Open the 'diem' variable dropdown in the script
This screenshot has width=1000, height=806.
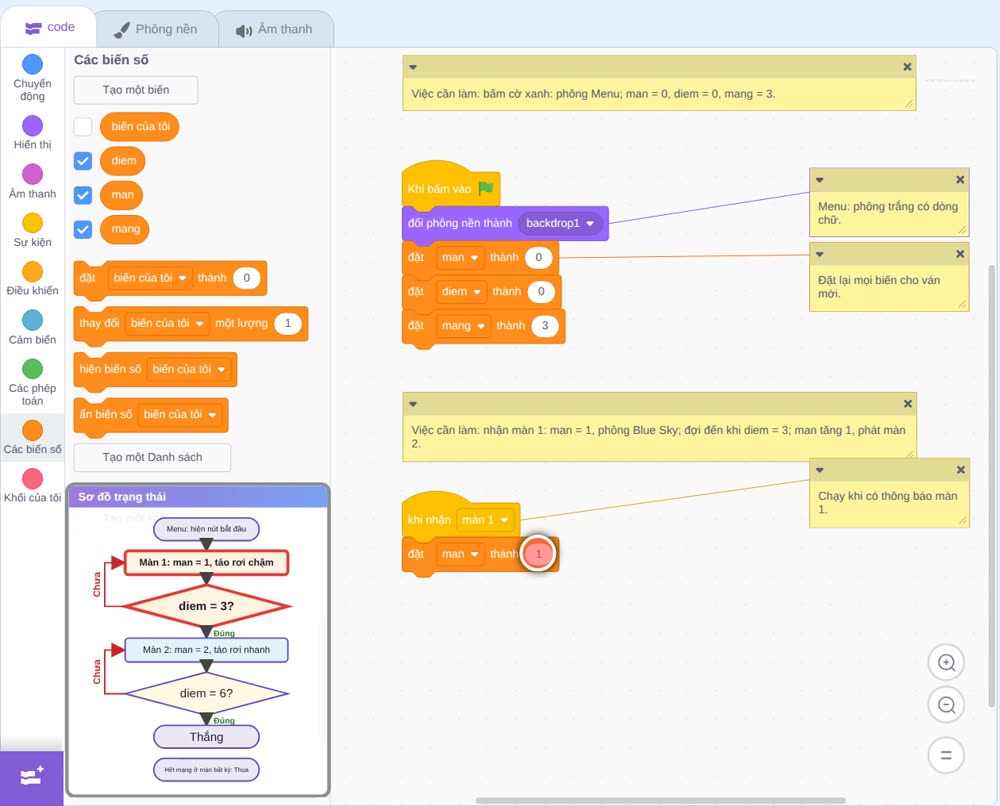click(x=461, y=291)
